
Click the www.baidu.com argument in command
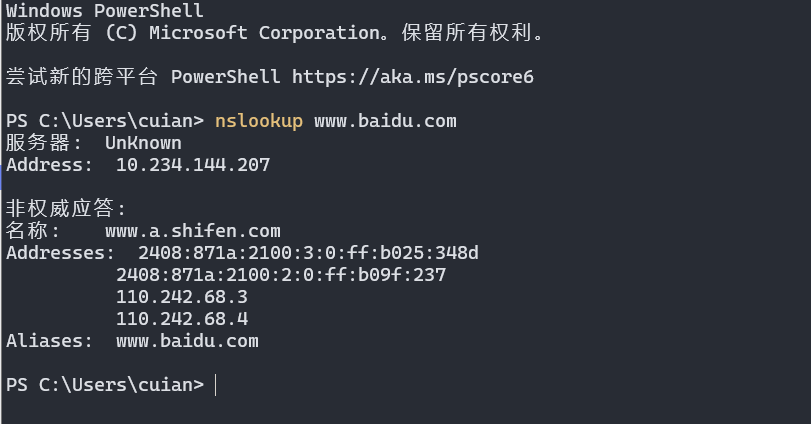(385, 121)
